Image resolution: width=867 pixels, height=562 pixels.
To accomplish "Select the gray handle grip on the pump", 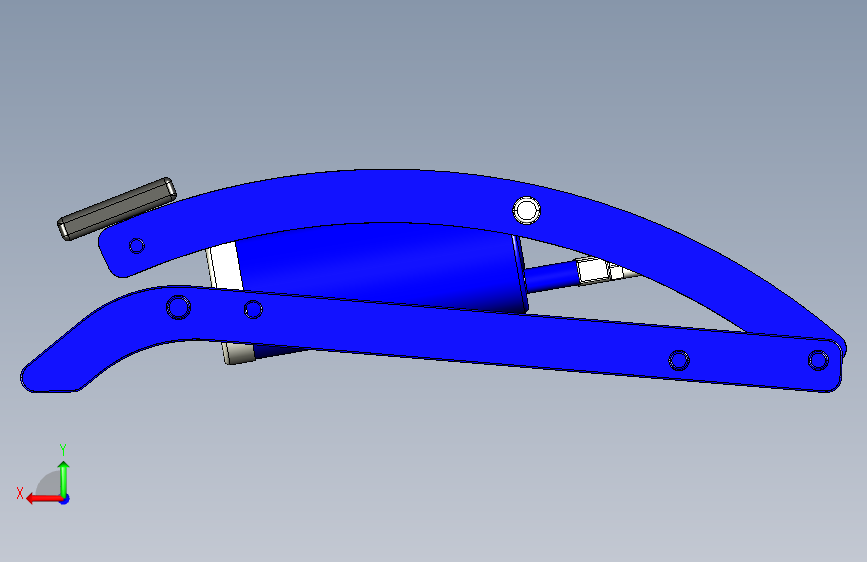I will click(117, 209).
